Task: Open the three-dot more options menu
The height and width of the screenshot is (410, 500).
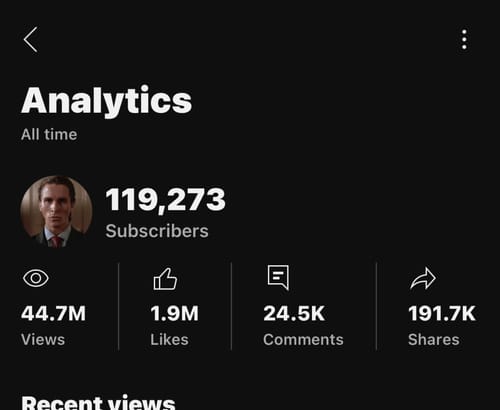Action: (x=464, y=40)
